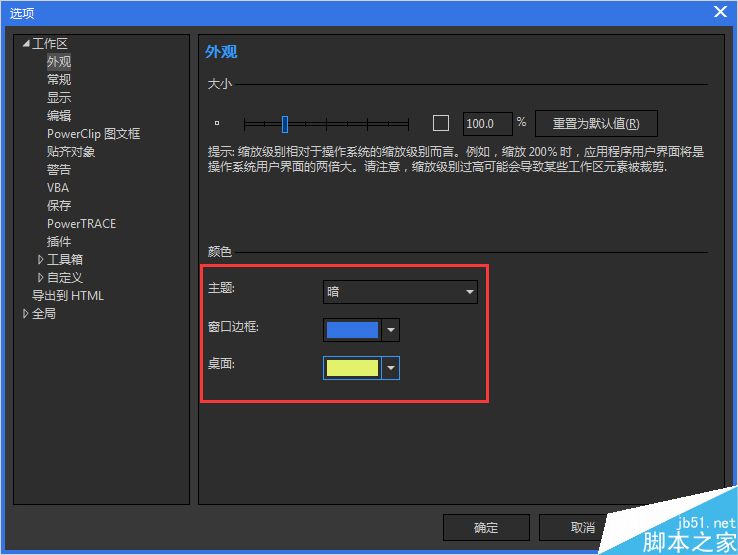Click the 桌面: label
This screenshot has width=738, height=555.
(221, 364)
